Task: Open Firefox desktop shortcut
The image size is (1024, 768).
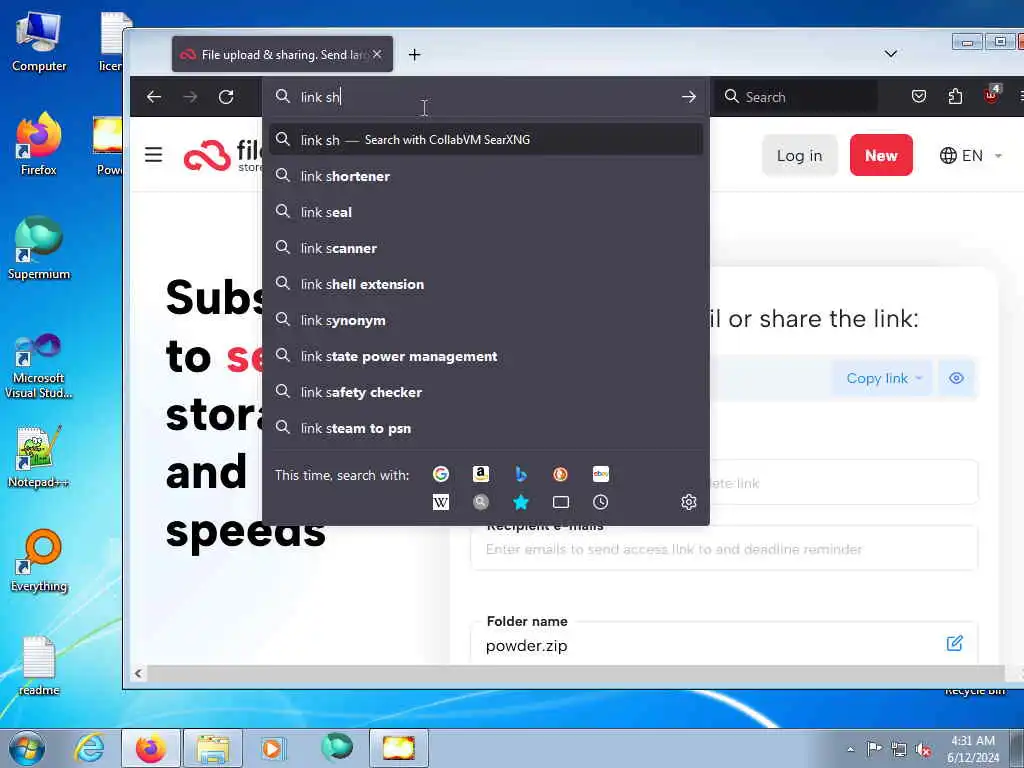Action: [39, 145]
